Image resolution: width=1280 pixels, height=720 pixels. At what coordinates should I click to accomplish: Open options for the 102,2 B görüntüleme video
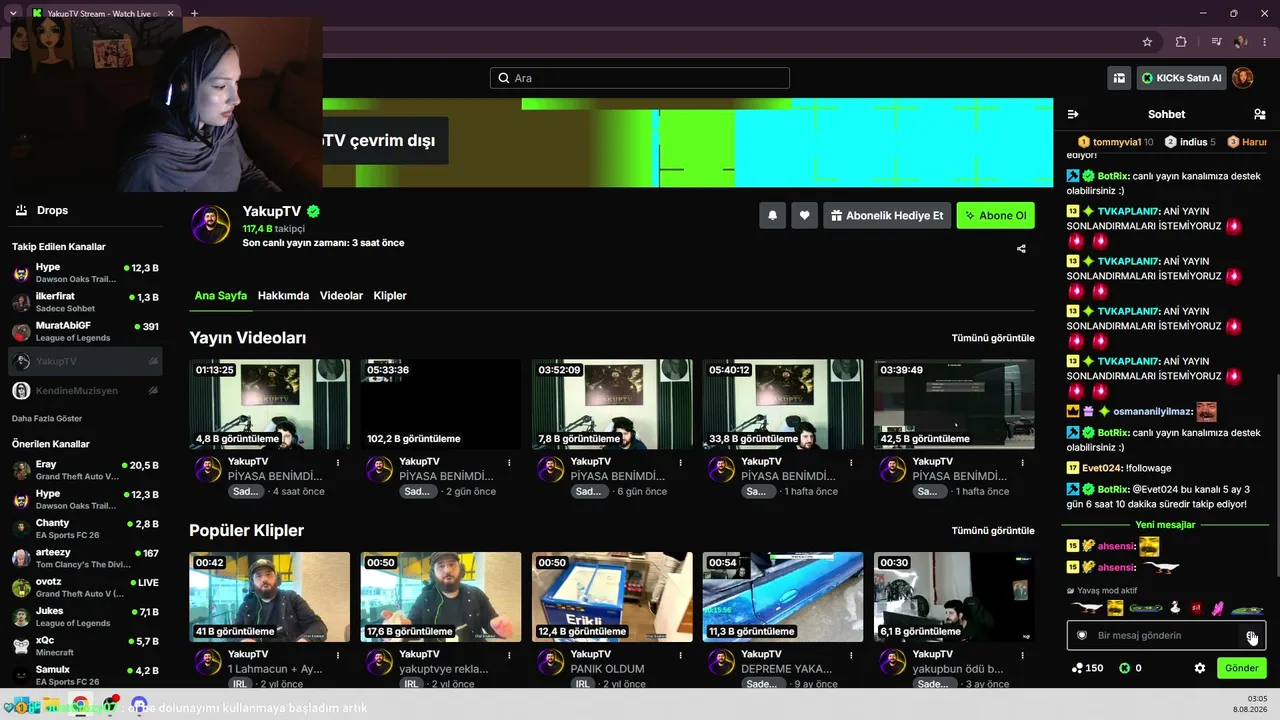pyautogui.click(x=509, y=462)
